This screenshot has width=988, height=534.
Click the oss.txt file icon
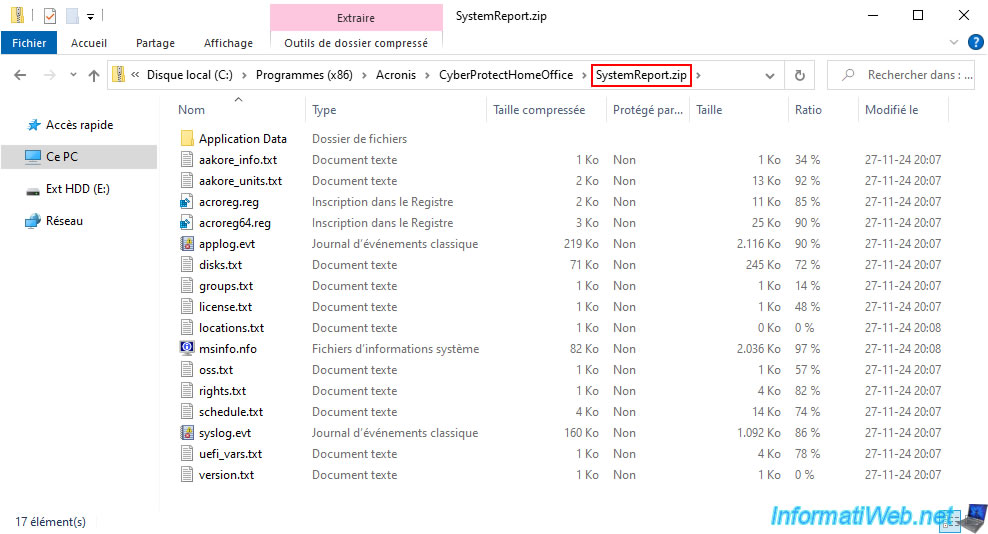[187, 369]
